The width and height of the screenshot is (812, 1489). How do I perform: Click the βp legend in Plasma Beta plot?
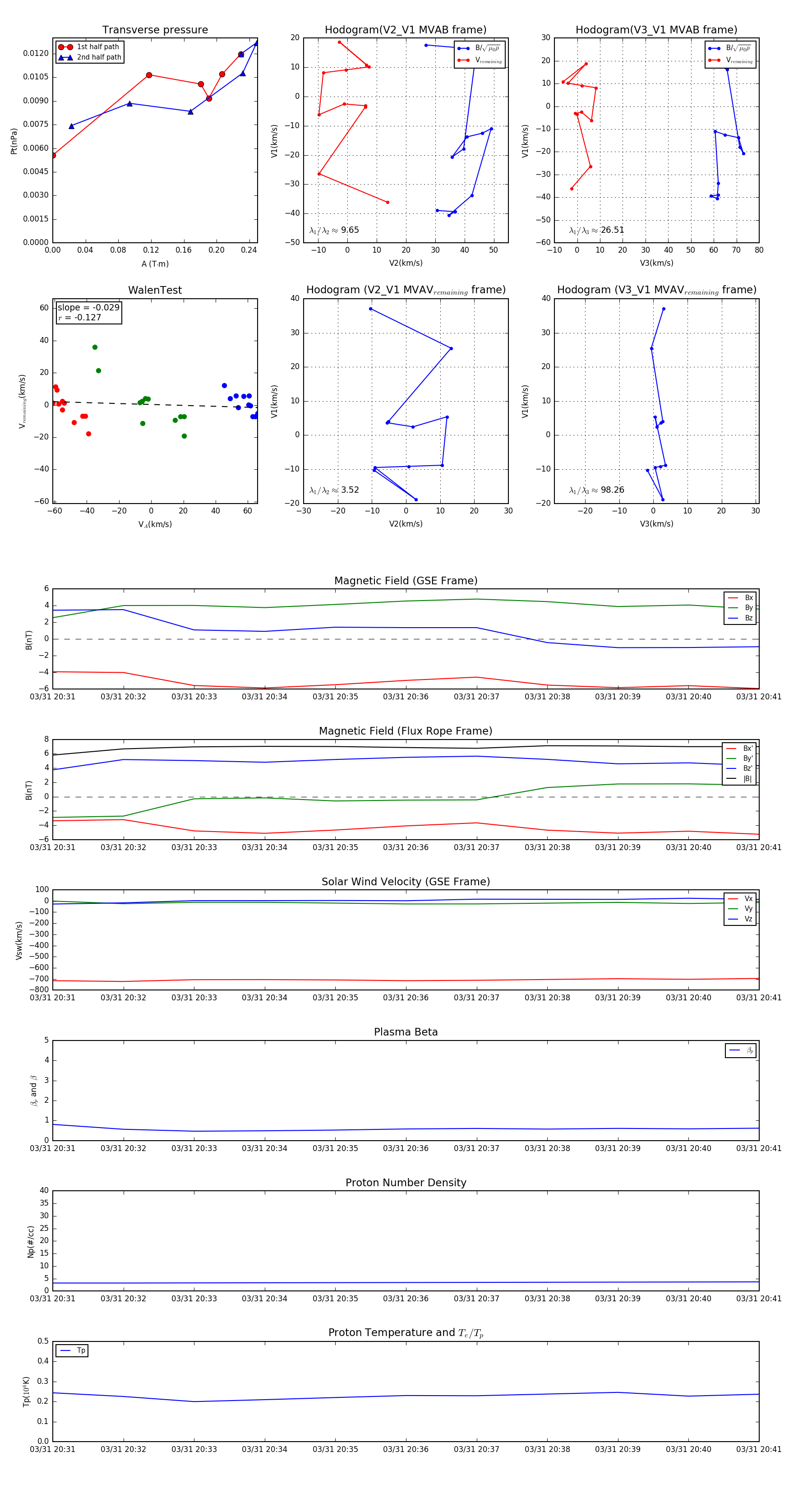(x=741, y=1050)
